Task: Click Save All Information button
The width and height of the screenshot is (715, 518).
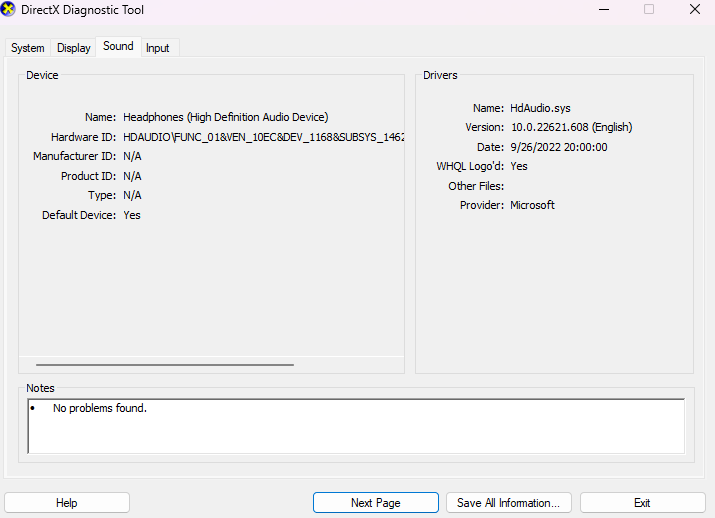Action: pyautogui.click(x=508, y=502)
